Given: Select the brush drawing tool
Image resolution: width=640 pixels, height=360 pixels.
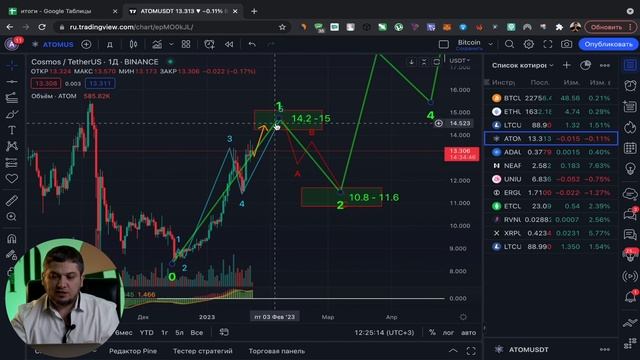Looking at the screenshot, I should (x=12, y=114).
